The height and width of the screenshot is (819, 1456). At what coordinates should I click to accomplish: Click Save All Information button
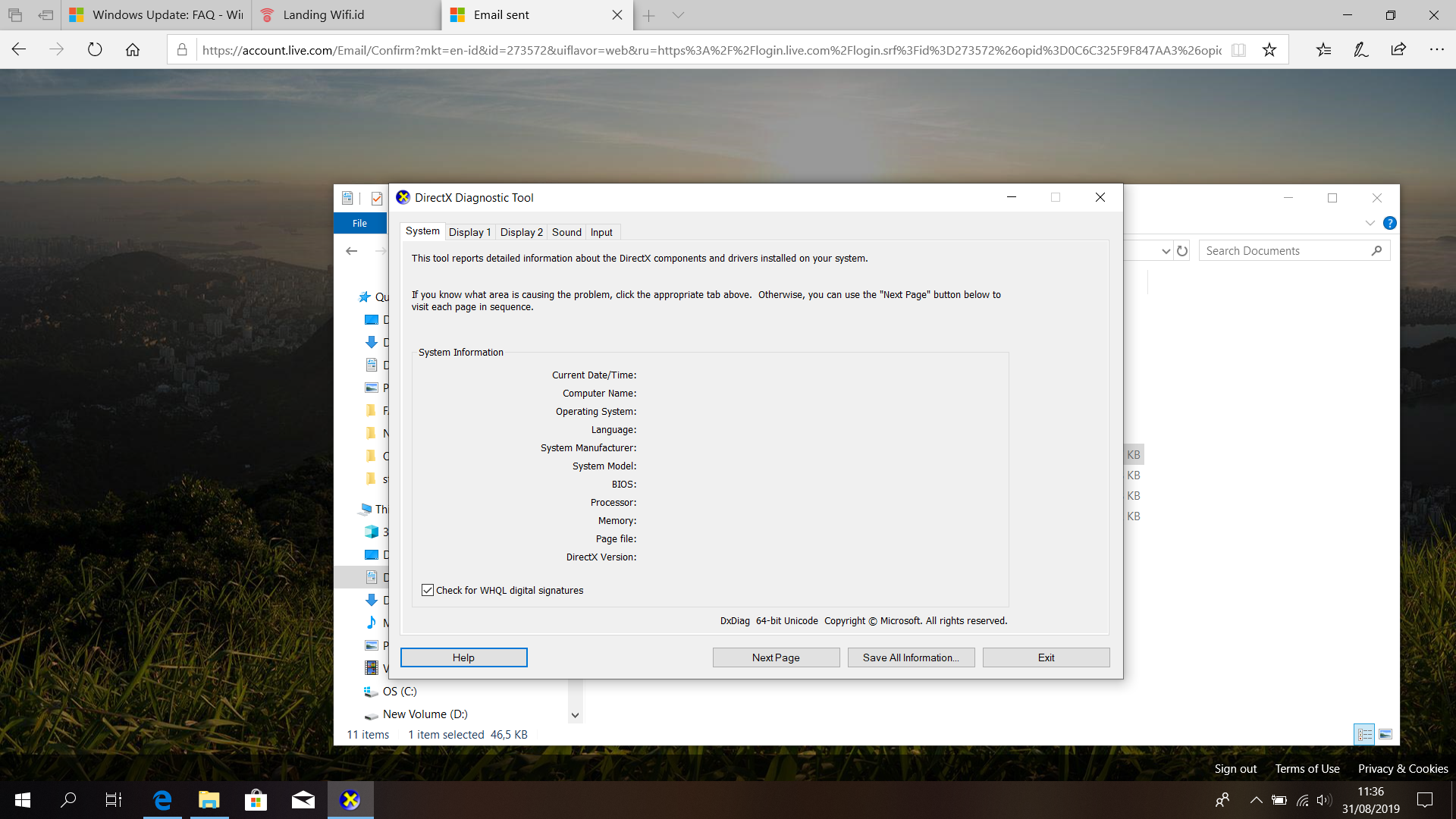click(911, 657)
